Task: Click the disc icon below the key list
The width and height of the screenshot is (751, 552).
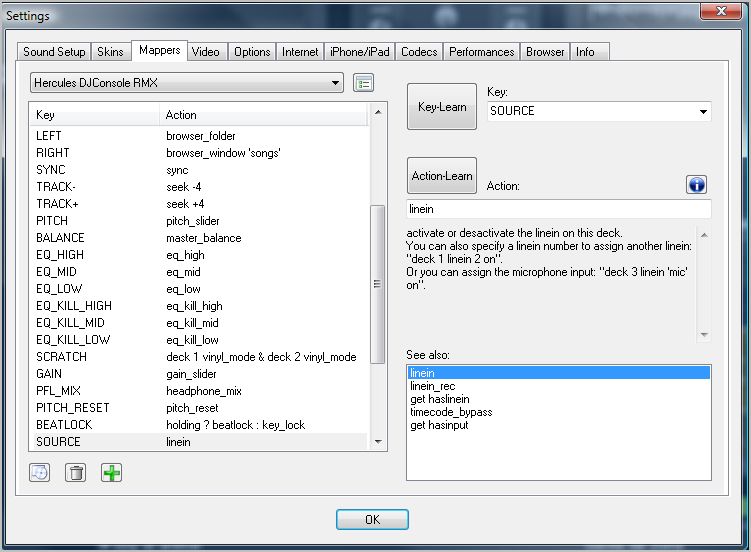Action: (39, 473)
